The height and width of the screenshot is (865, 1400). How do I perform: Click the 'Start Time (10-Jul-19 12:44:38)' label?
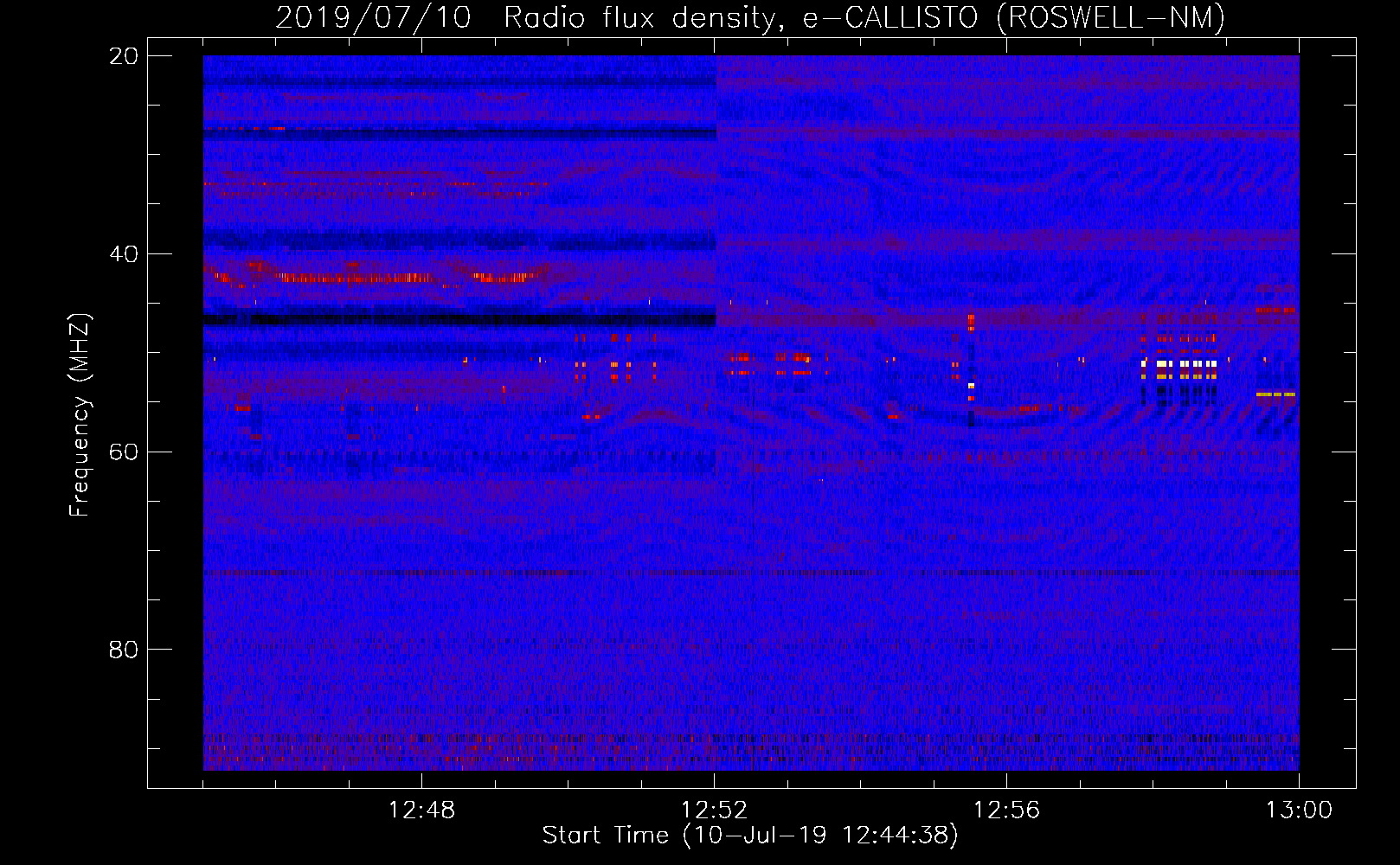[750, 836]
